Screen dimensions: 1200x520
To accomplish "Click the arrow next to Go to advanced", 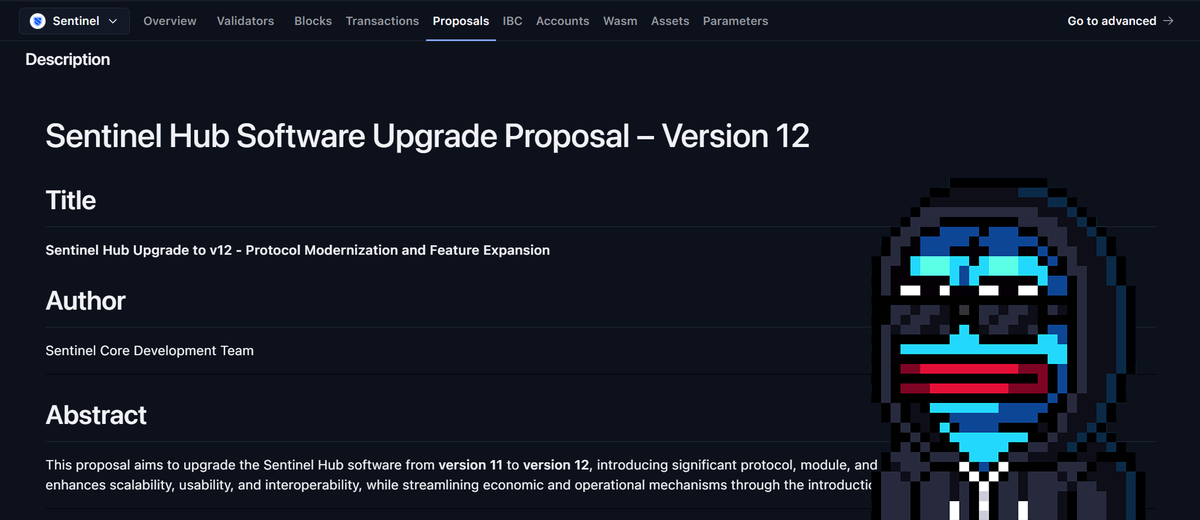I will coord(1168,20).
